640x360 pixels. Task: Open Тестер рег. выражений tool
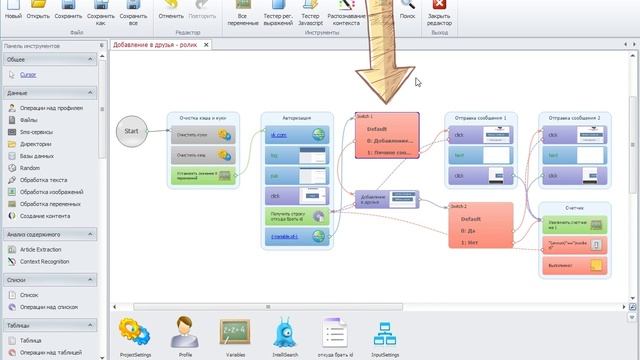tap(278, 13)
